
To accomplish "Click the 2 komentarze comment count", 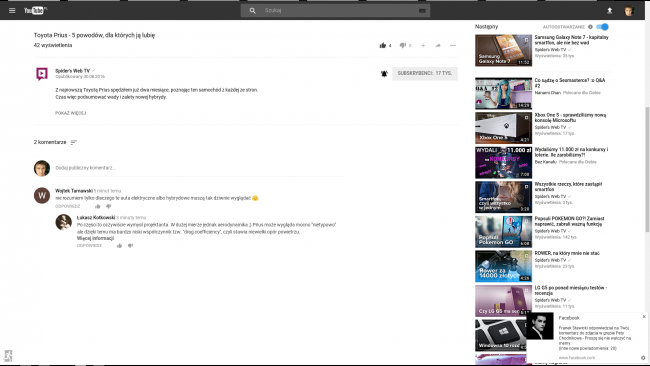I will [50, 142].
